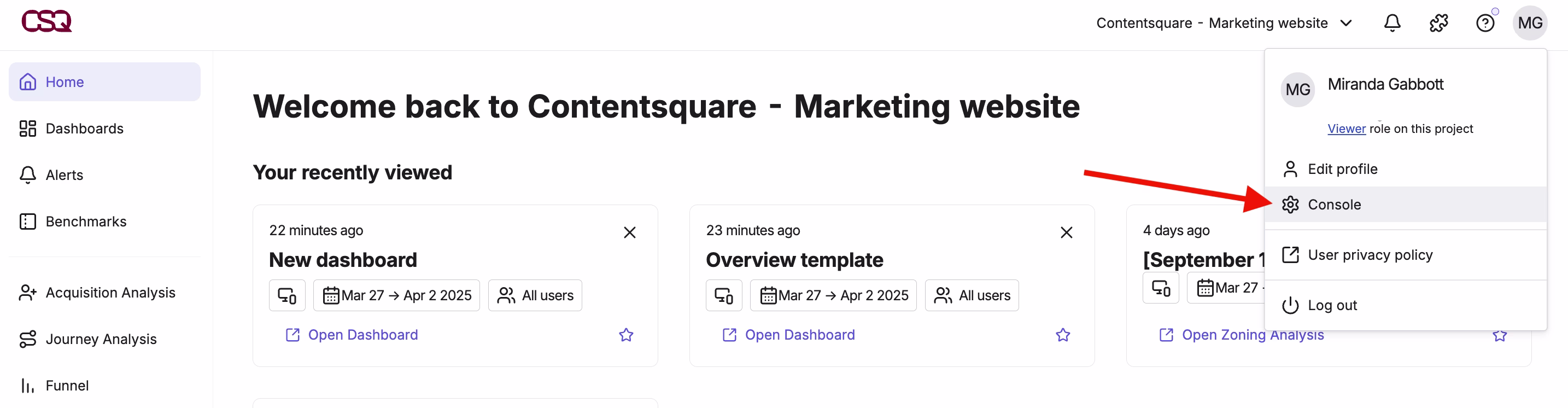Click device icon on New dashboard card
Image resolution: width=1568 pixels, height=408 pixels.
286,295
